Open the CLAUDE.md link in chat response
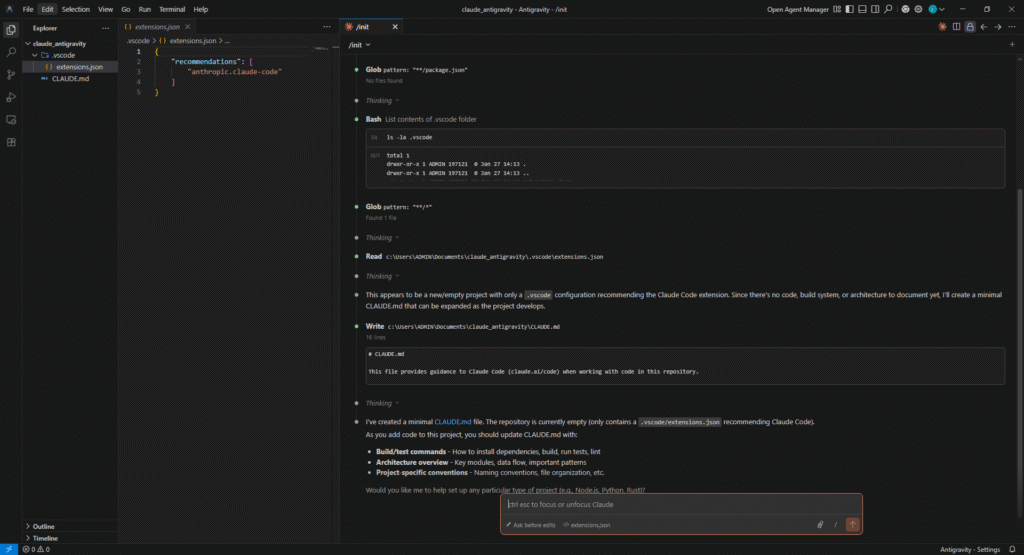Viewport: 1024px width, 555px height. click(448, 422)
